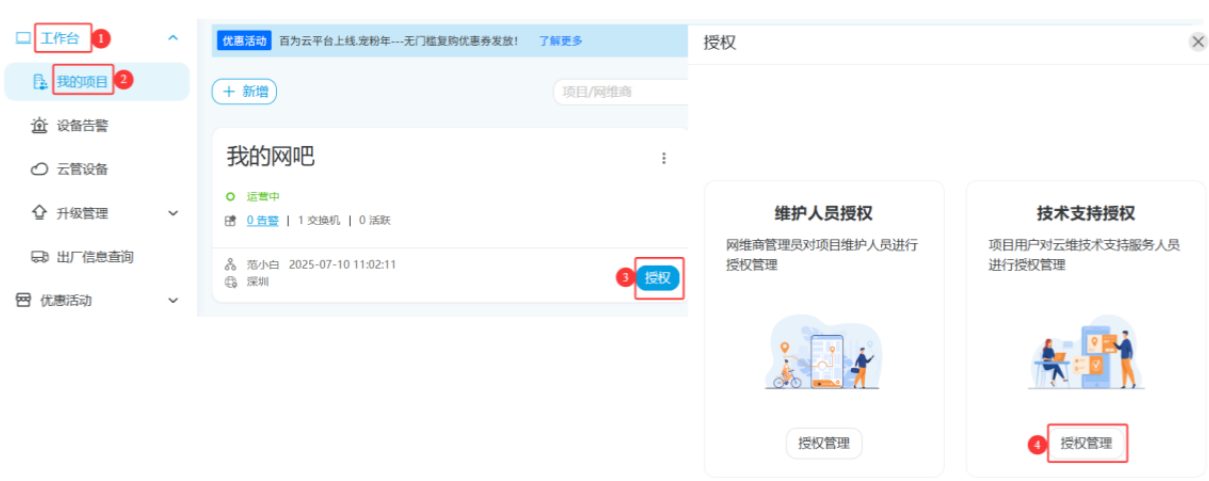The width and height of the screenshot is (1209, 481).
Task: Click the 设备告警 alarm icon
Action: 39,126
